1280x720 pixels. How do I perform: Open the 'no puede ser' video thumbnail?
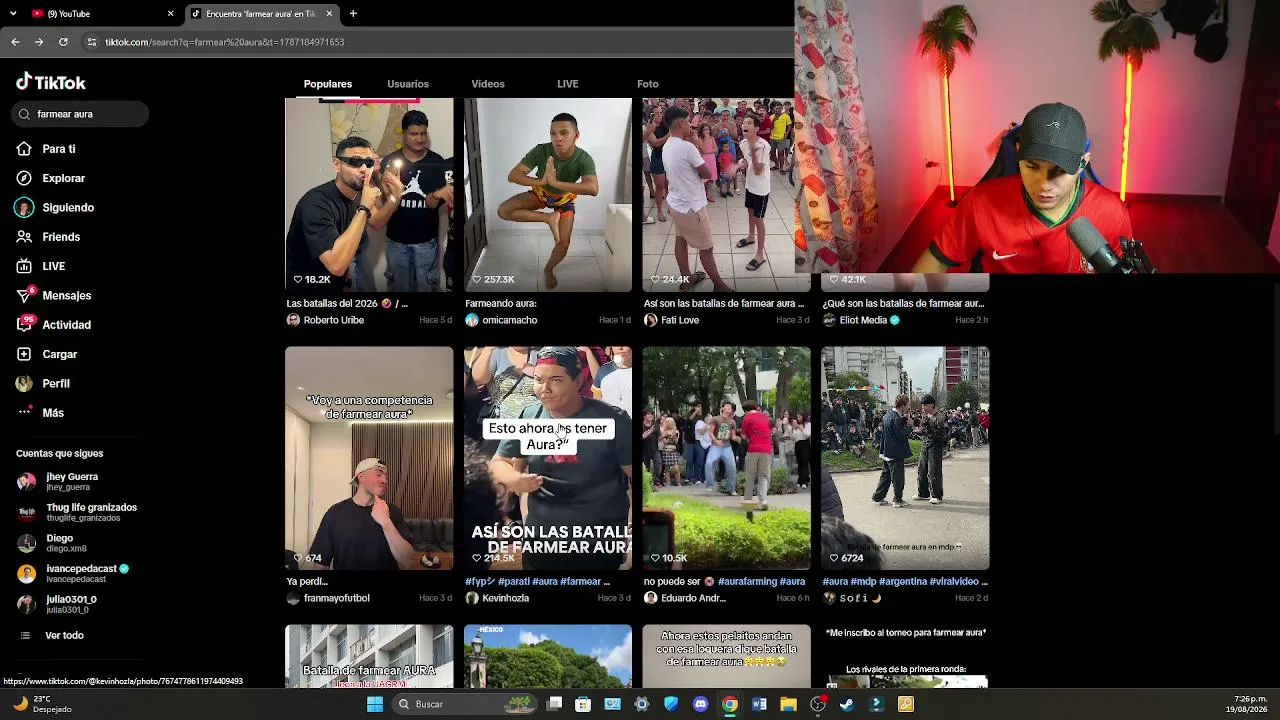[727, 458]
